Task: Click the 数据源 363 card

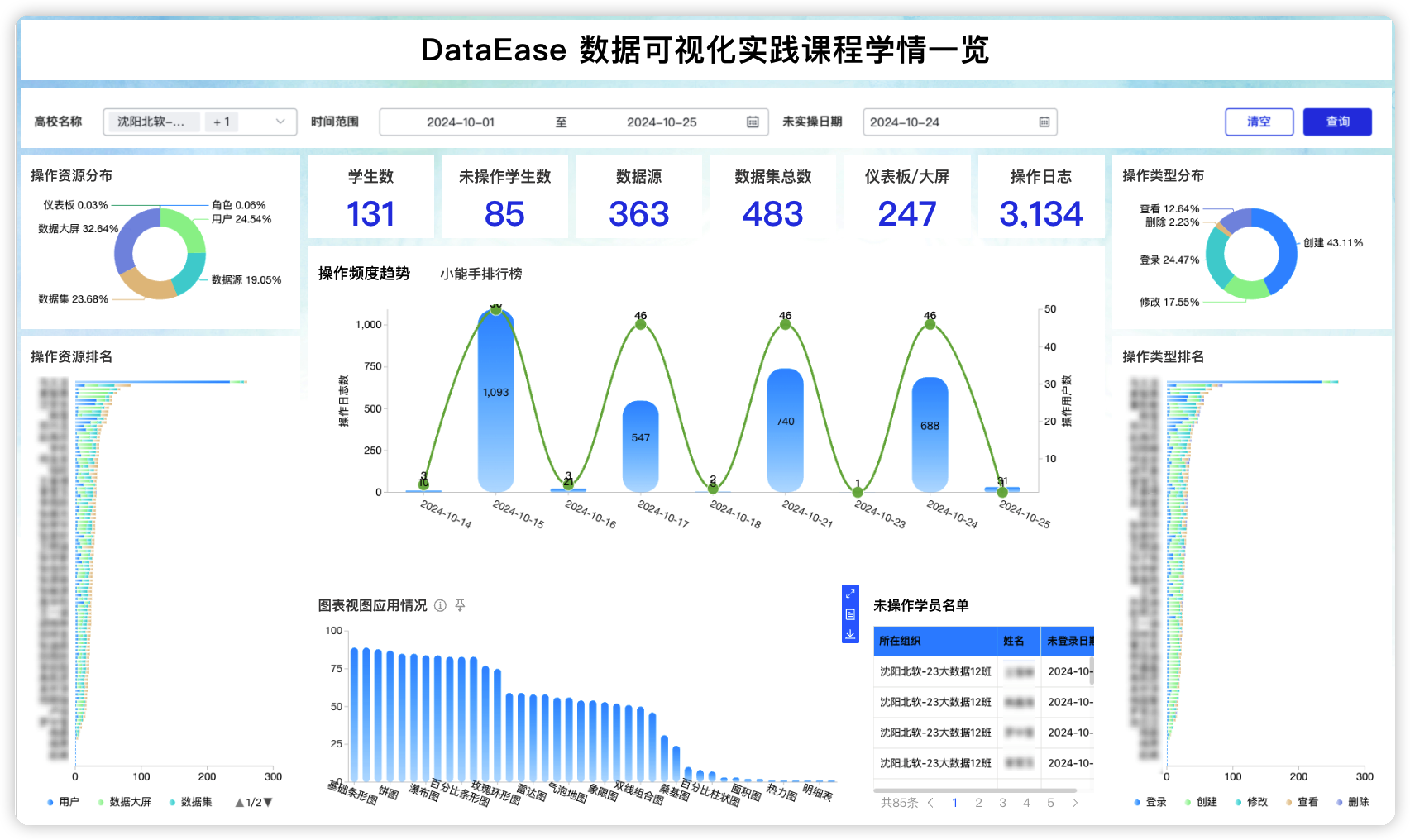Action: pos(638,198)
